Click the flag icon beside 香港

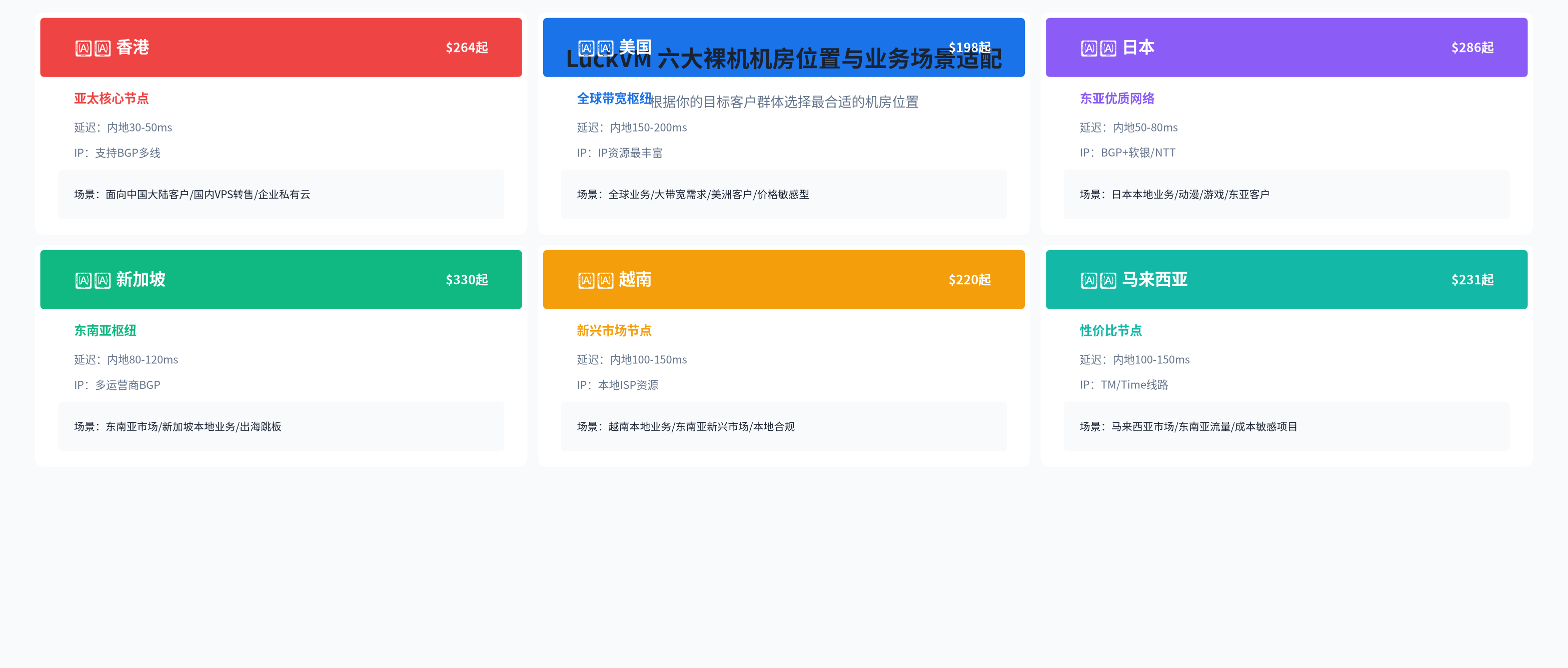coord(93,48)
